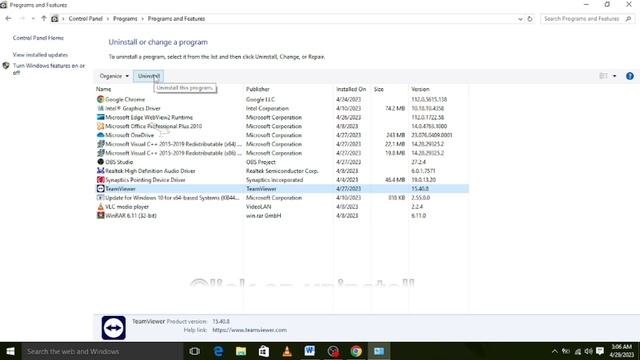Click the Uninstall toolbar button
Viewport: 640px width, 360px height.
tap(149, 76)
